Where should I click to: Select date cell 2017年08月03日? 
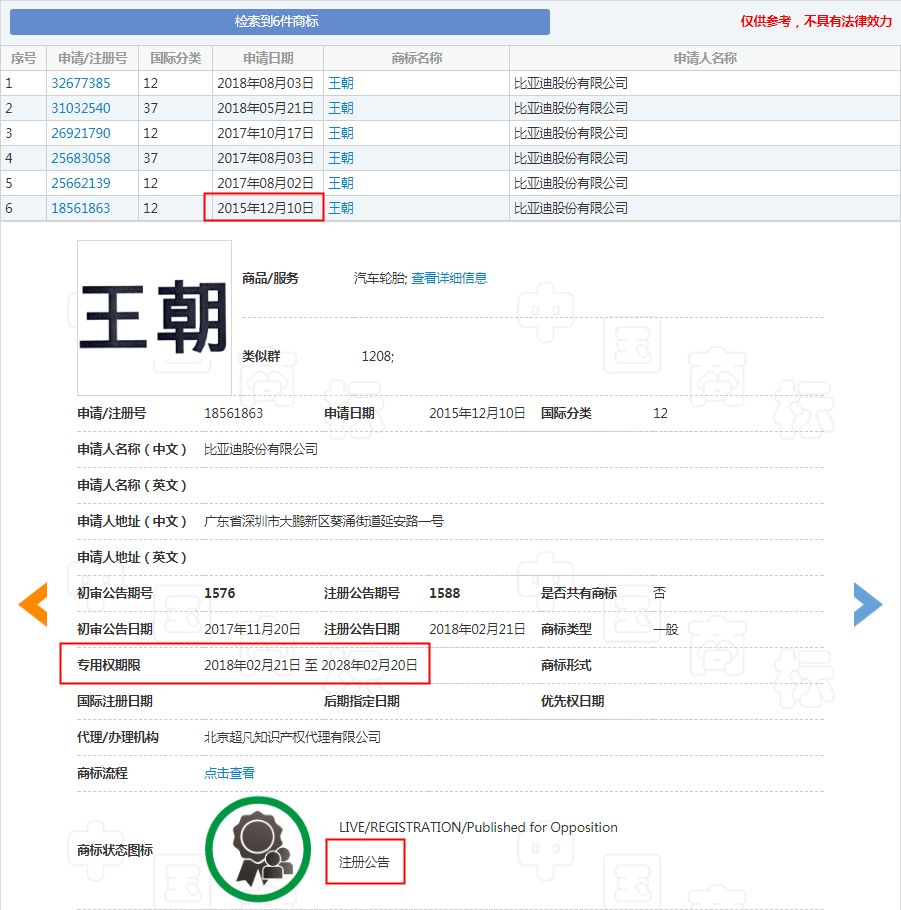pyautogui.click(x=265, y=158)
